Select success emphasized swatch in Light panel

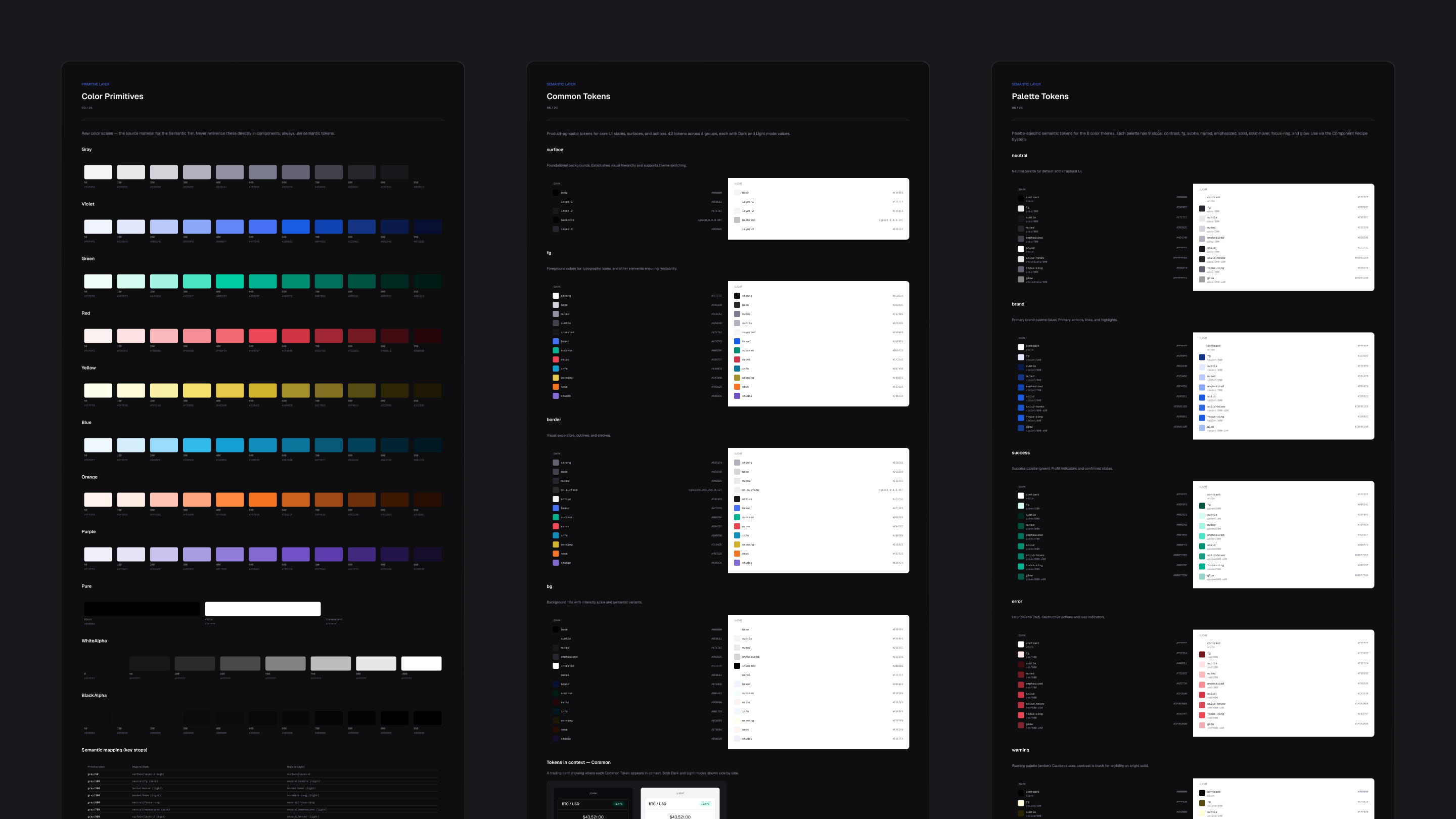coord(1202,536)
